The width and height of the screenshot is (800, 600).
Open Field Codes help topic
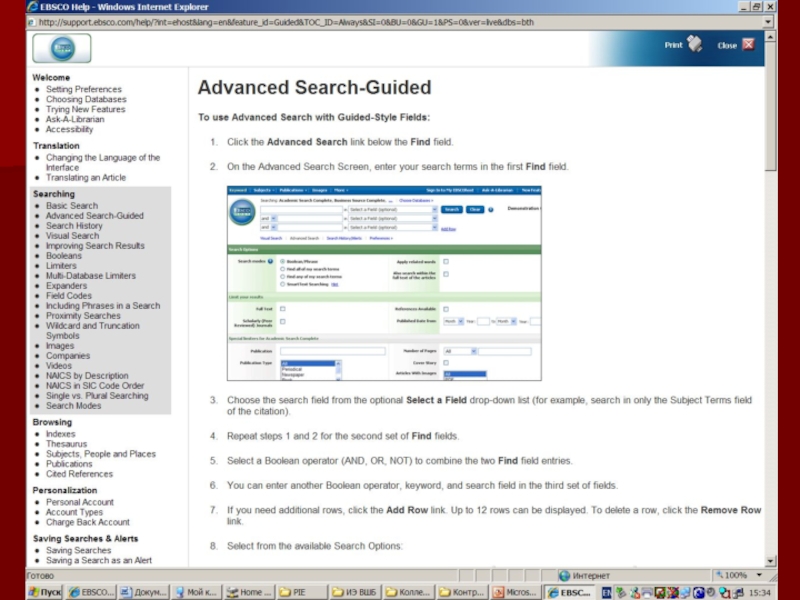point(69,295)
